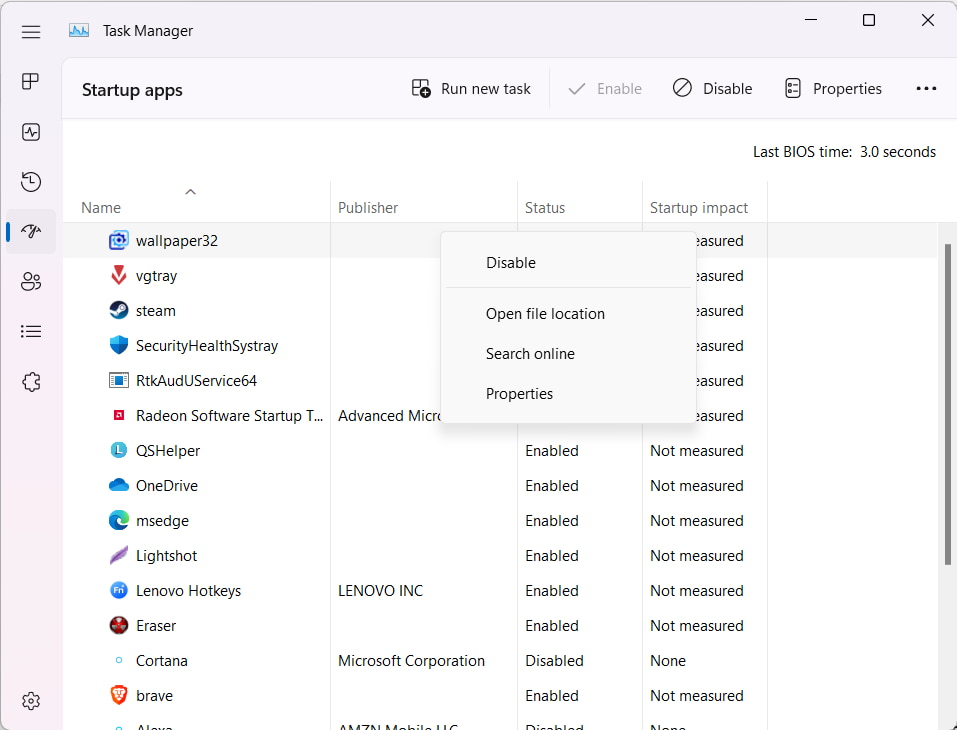This screenshot has height=730, width=957.
Task: Open Properties from the top toolbar
Action: 833,89
